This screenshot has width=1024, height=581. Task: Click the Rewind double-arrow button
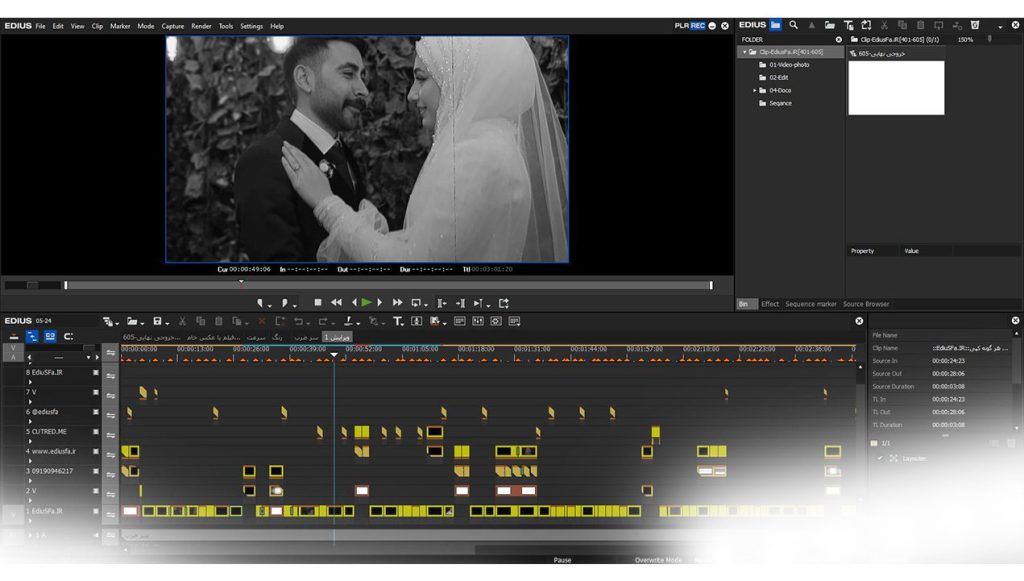click(x=336, y=302)
